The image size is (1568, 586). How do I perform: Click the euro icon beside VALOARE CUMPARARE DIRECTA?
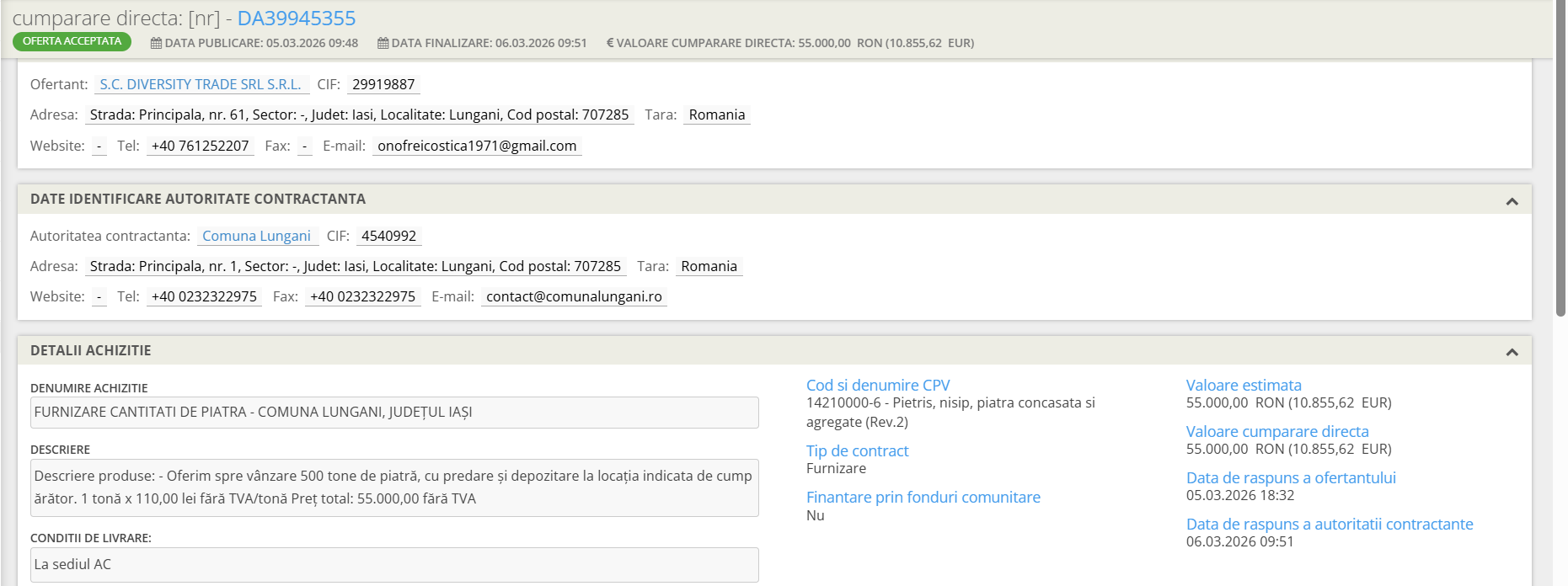point(609,43)
